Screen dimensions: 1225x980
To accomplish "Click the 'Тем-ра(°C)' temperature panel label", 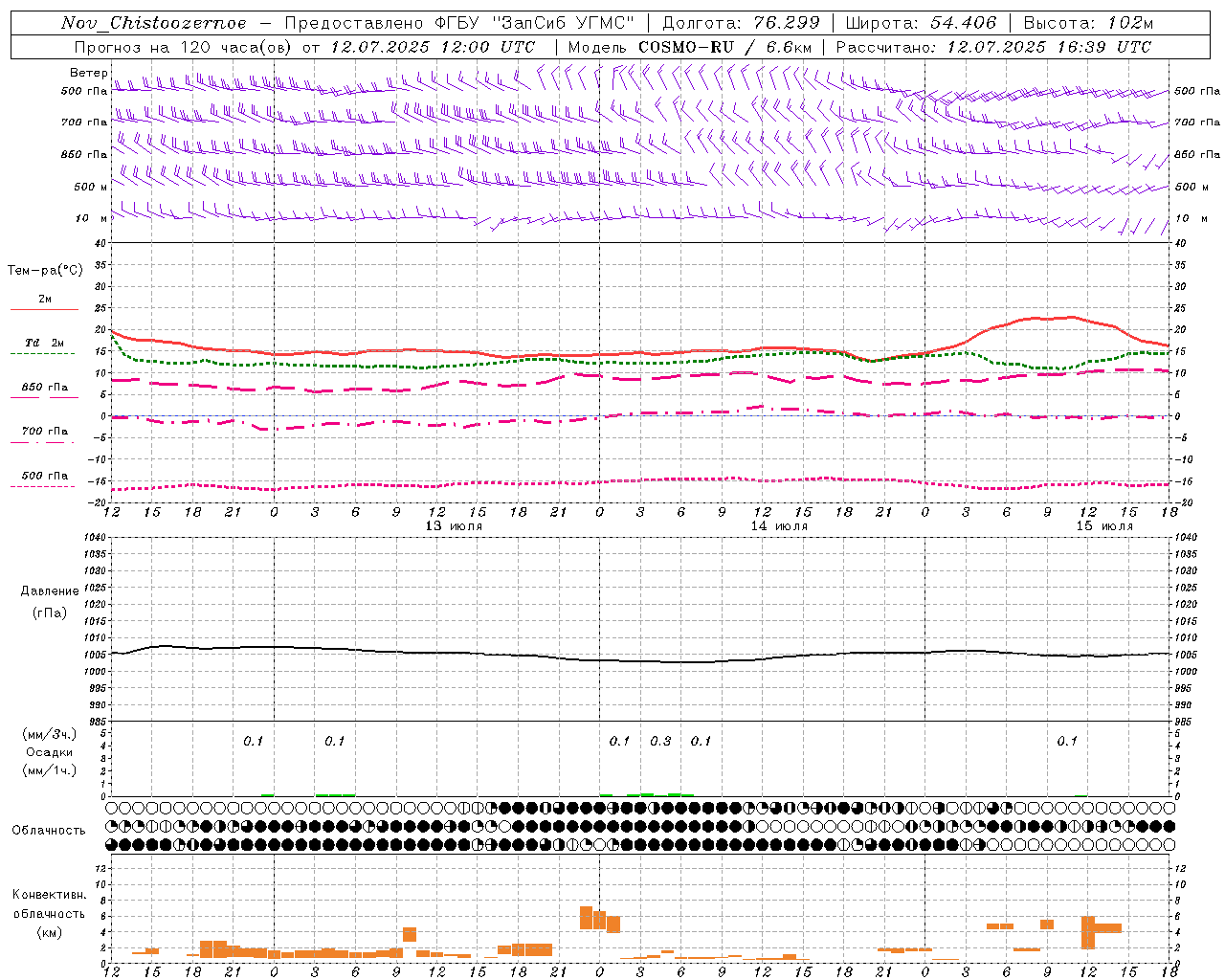I will tap(45, 271).
